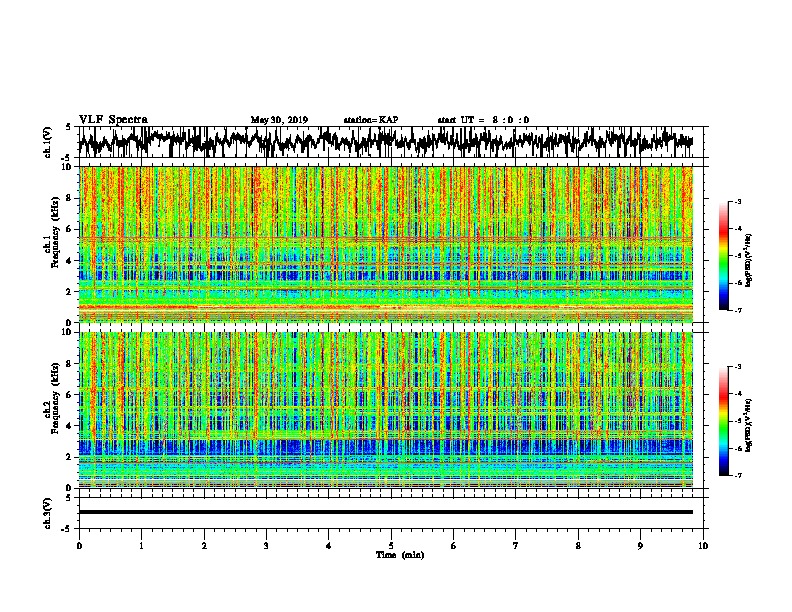
Task: Click the "ch.1(V)" y-axis label
Action: pos(48,142)
